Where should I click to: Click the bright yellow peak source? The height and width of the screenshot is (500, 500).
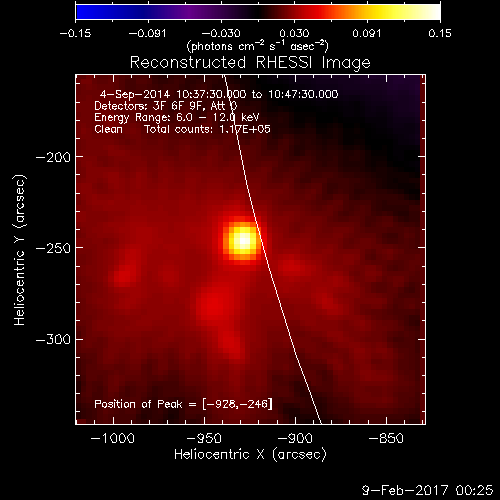coord(243,241)
